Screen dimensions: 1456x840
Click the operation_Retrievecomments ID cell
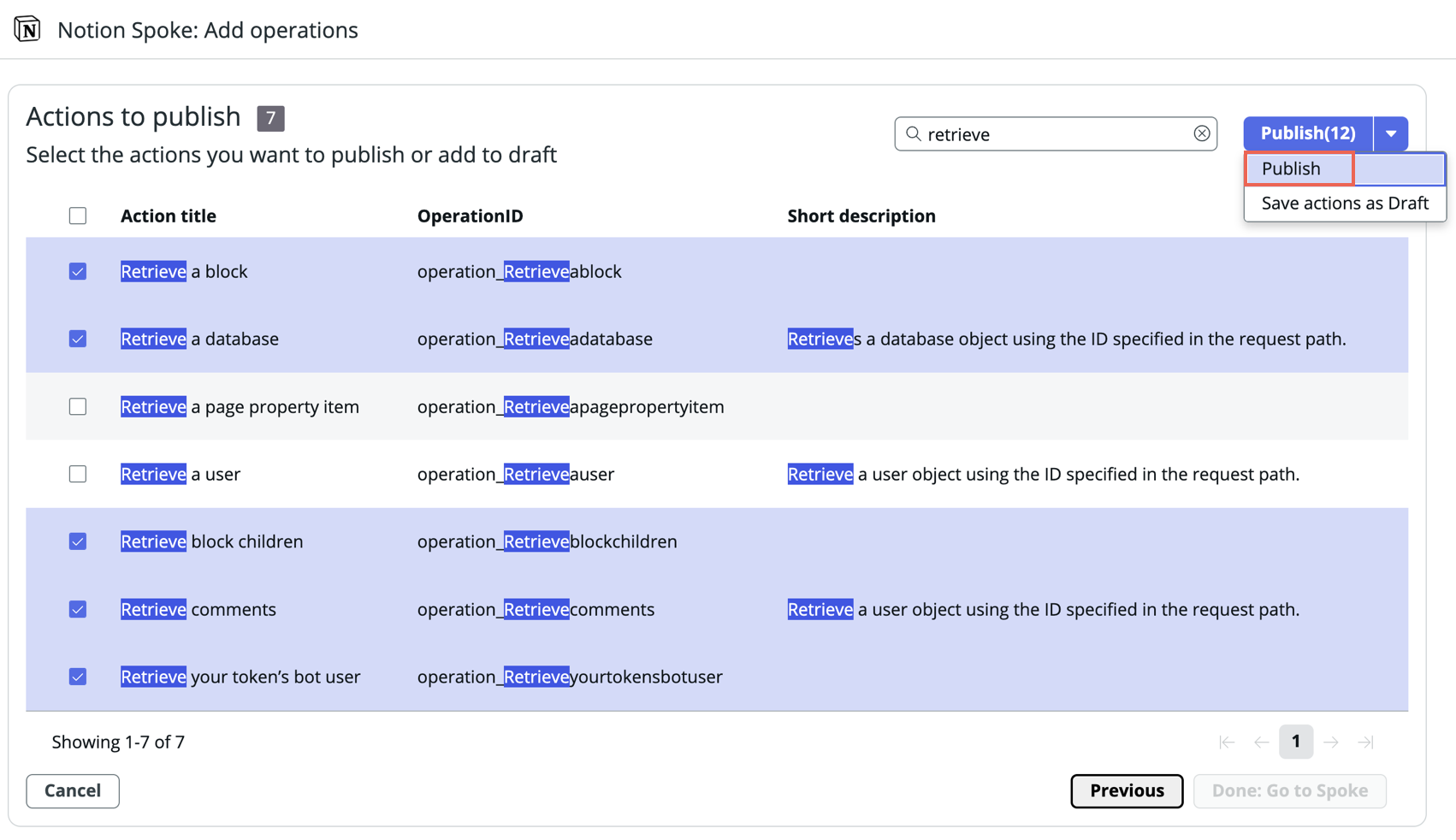click(536, 609)
